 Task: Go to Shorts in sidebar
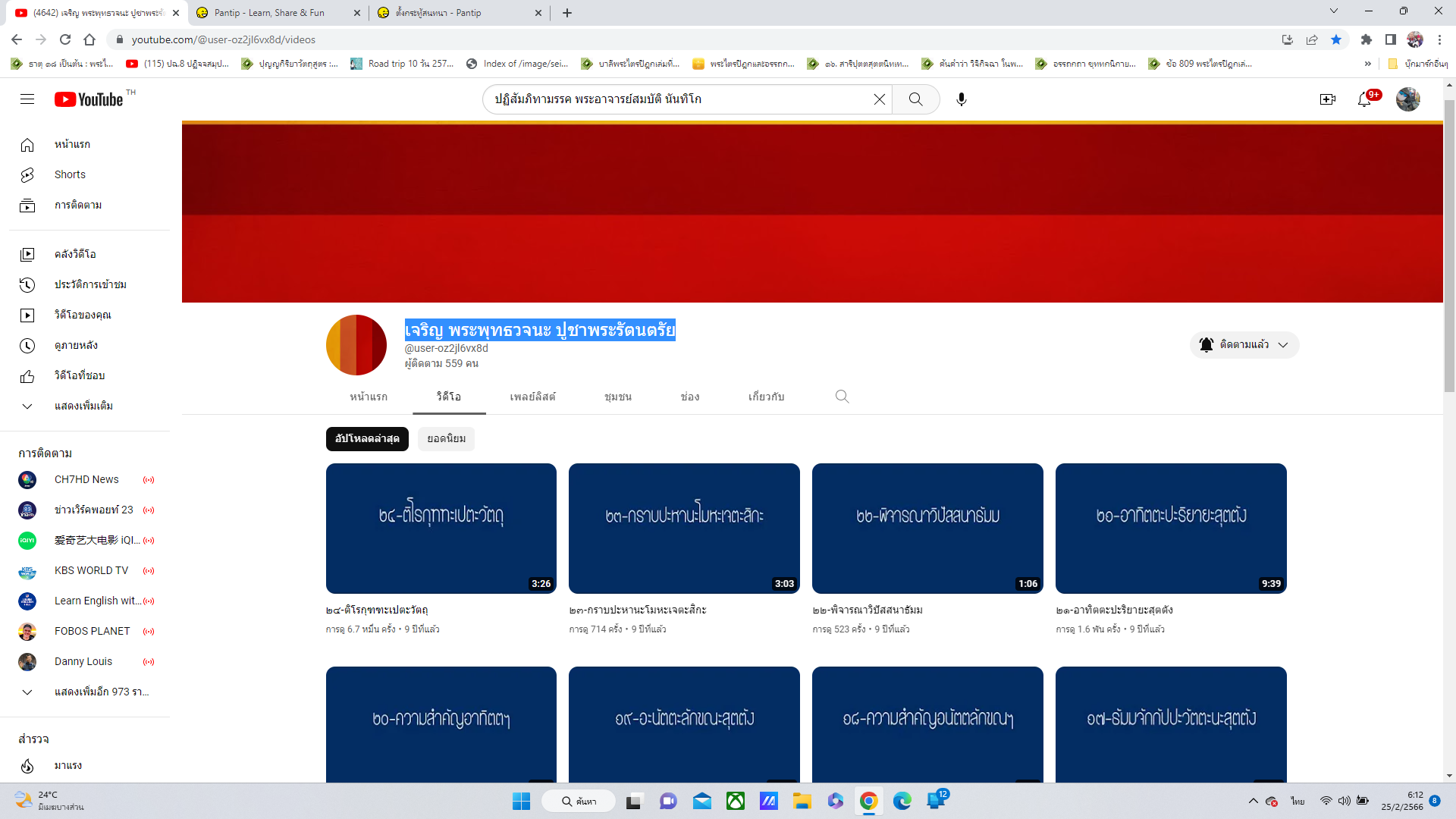70,174
